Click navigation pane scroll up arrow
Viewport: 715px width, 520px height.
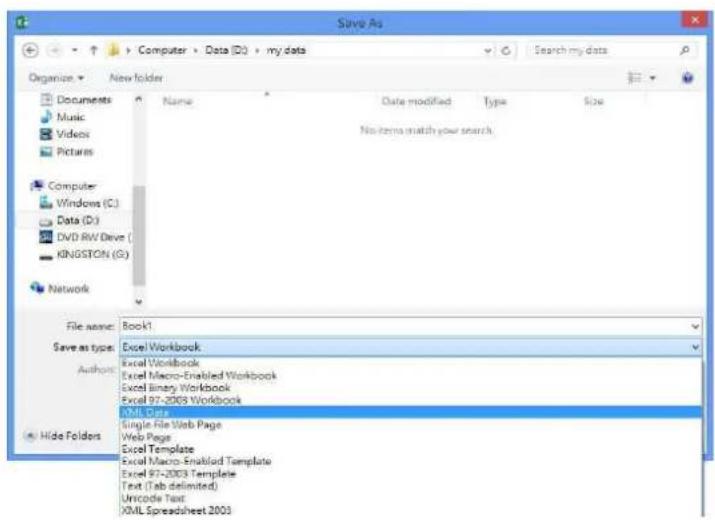[x=139, y=99]
